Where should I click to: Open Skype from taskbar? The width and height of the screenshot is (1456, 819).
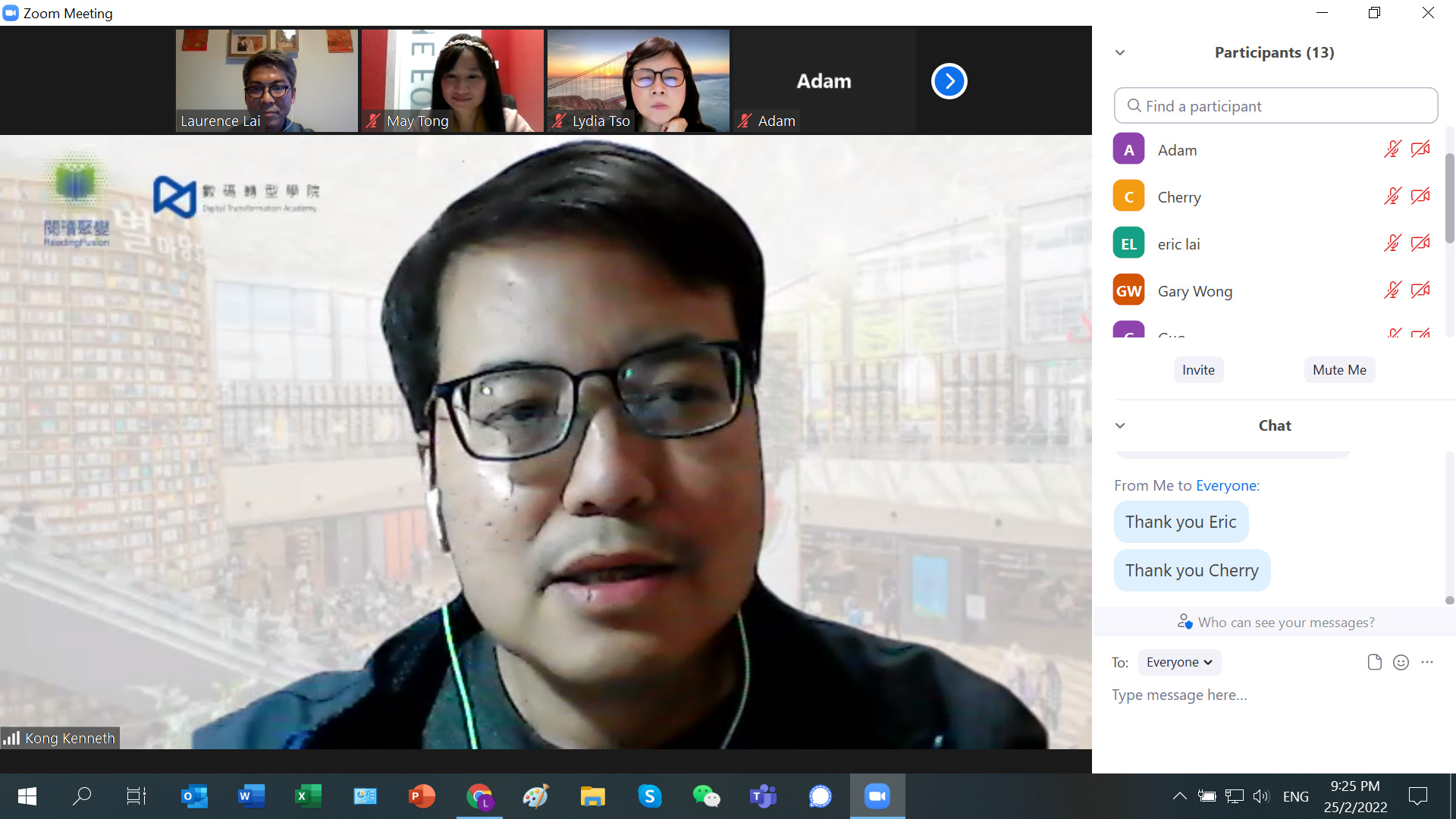tap(650, 796)
